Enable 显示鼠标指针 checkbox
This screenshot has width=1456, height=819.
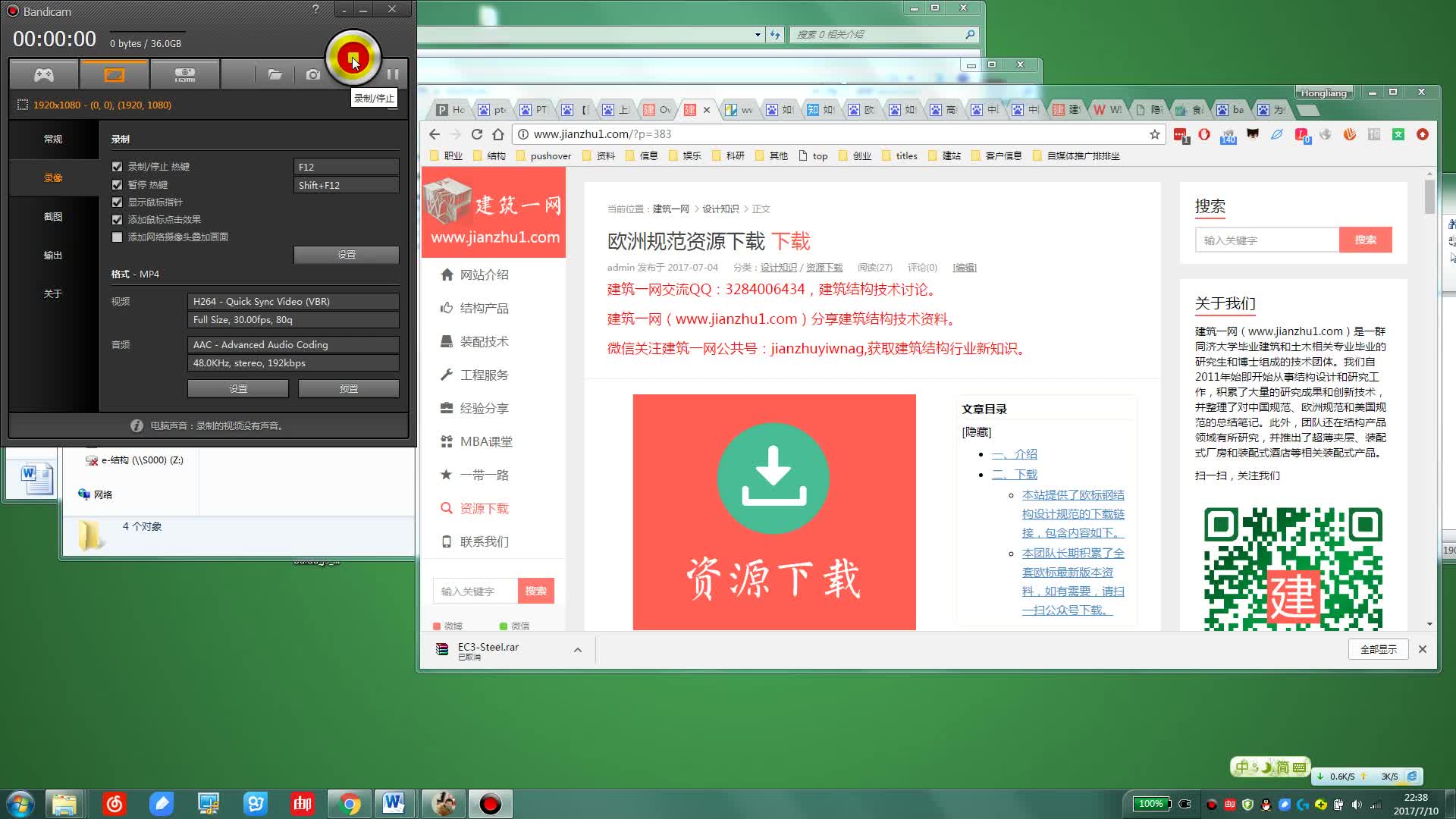pos(116,202)
